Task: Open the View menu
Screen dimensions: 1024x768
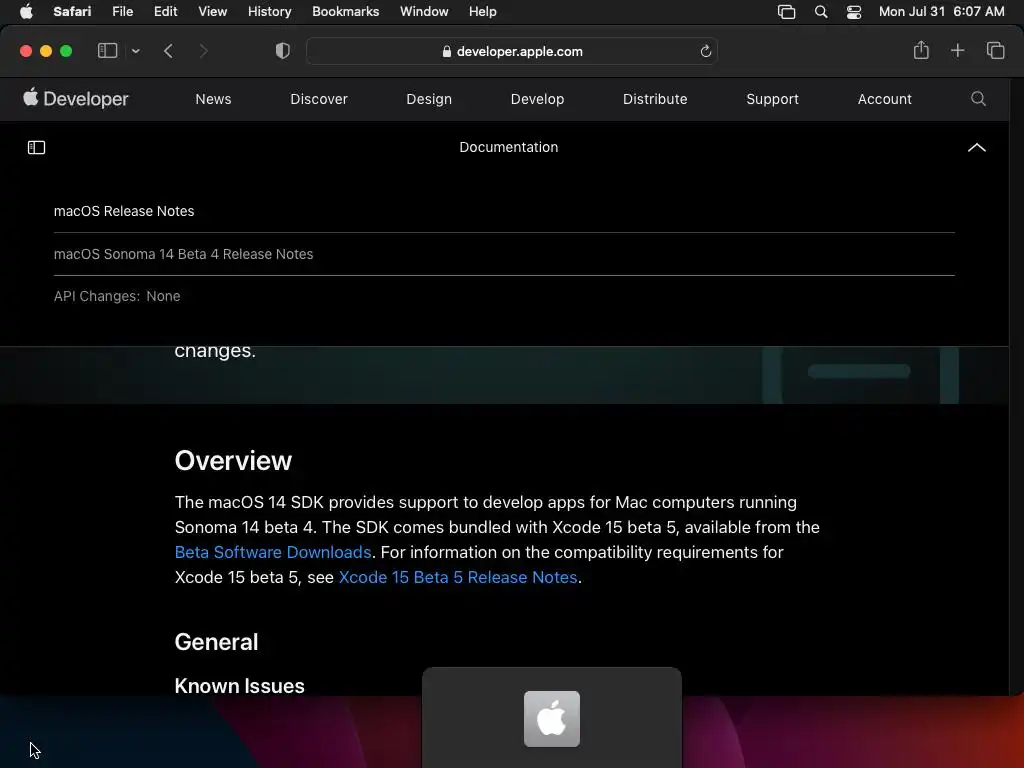Action: pos(212,12)
